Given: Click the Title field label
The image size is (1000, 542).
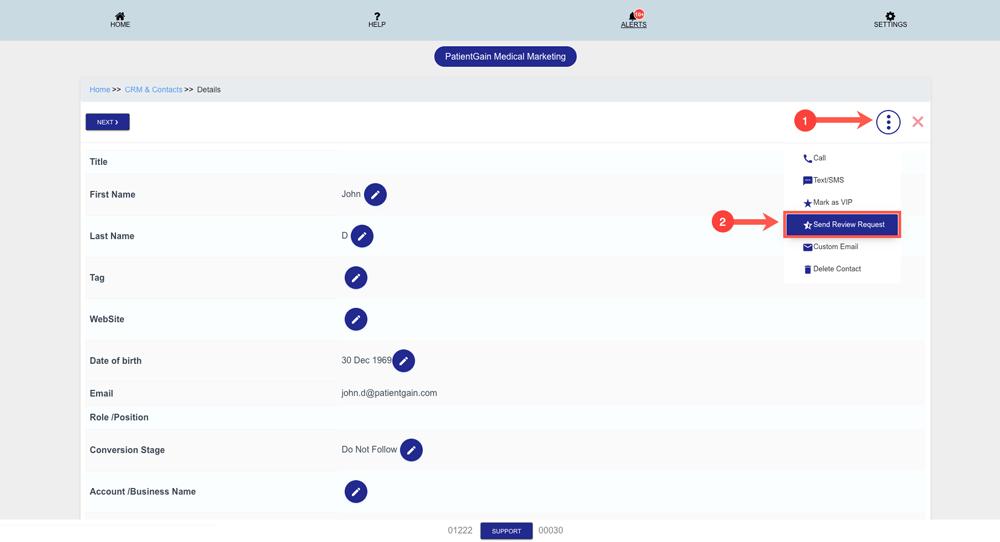Looking at the screenshot, I should pos(98,162).
